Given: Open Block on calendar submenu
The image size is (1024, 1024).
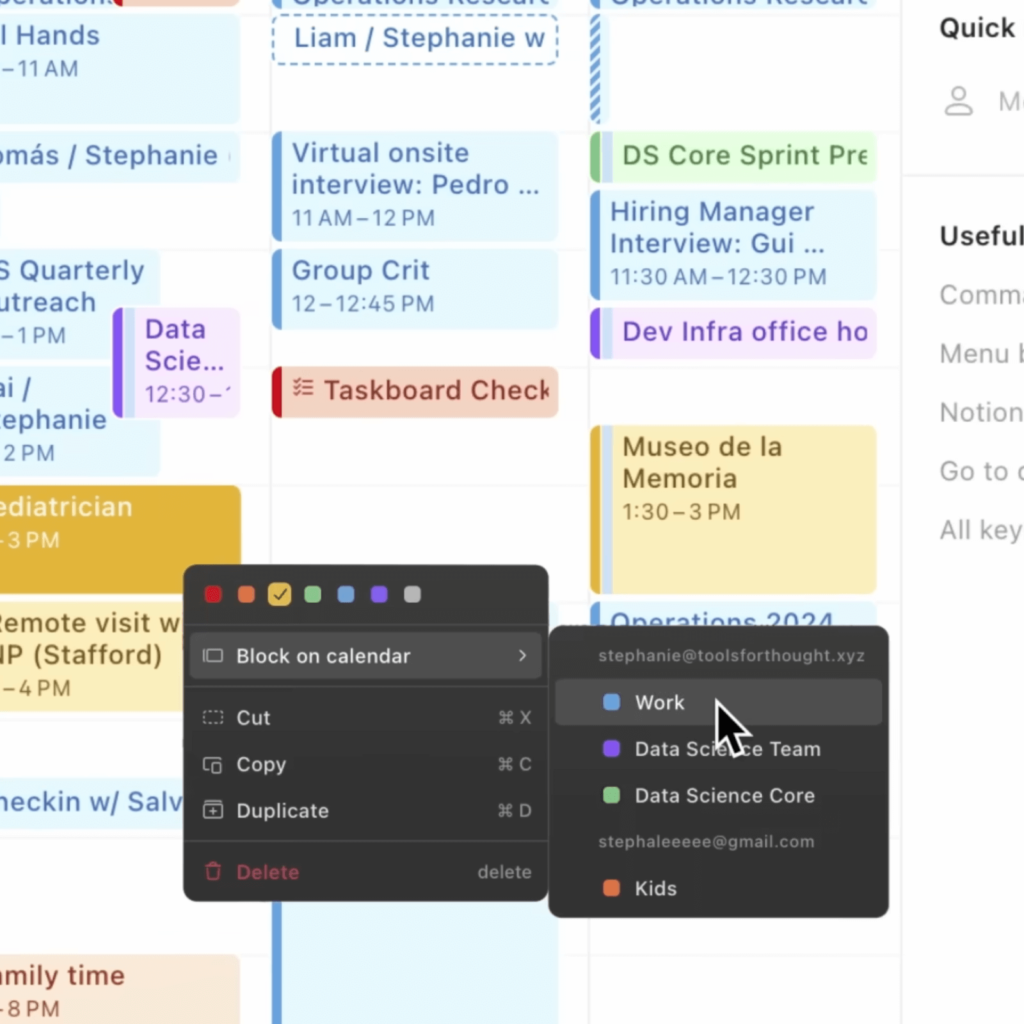Looking at the screenshot, I should click(366, 656).
